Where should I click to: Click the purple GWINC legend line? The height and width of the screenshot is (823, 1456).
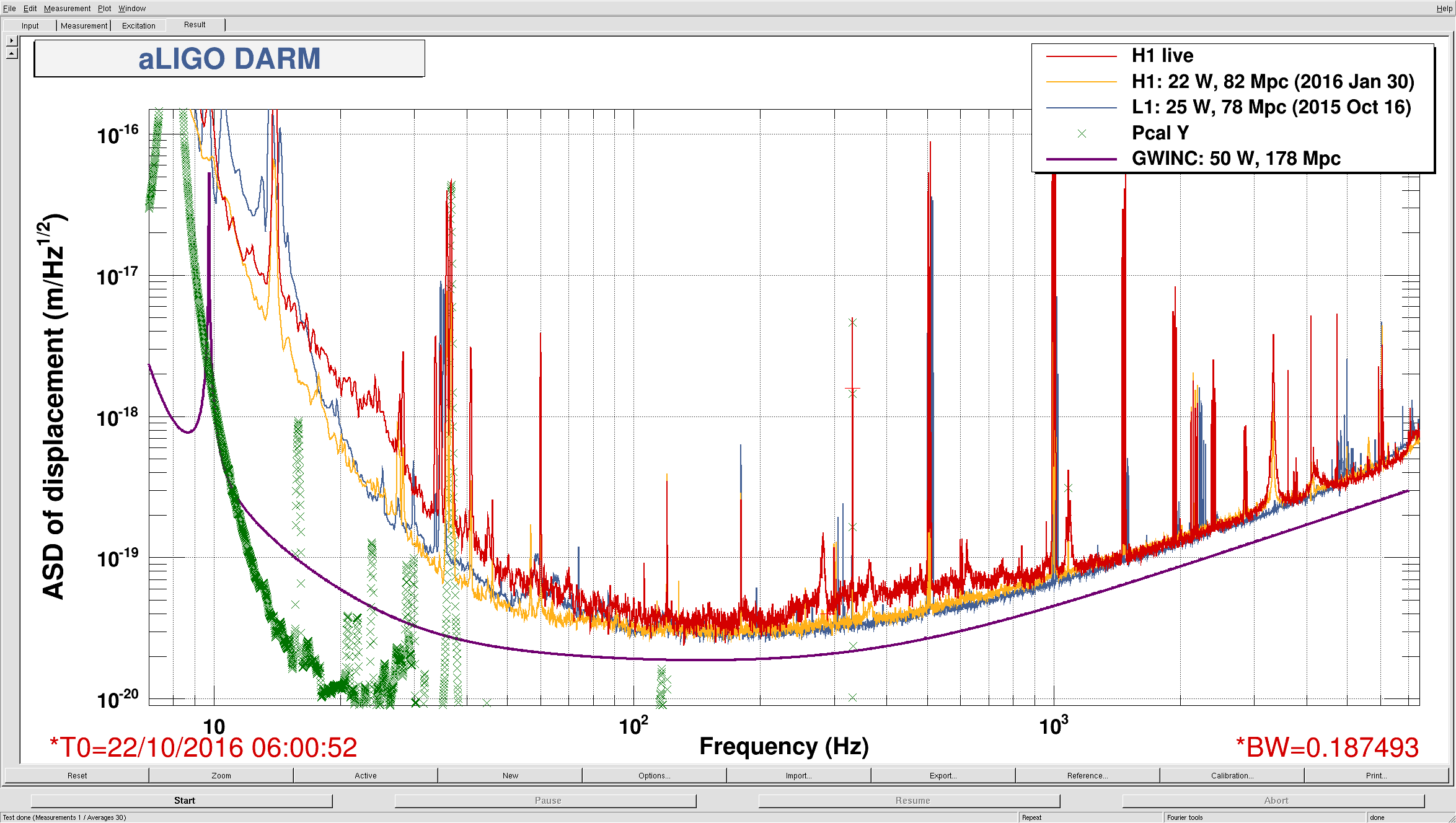pos(1082,159)
